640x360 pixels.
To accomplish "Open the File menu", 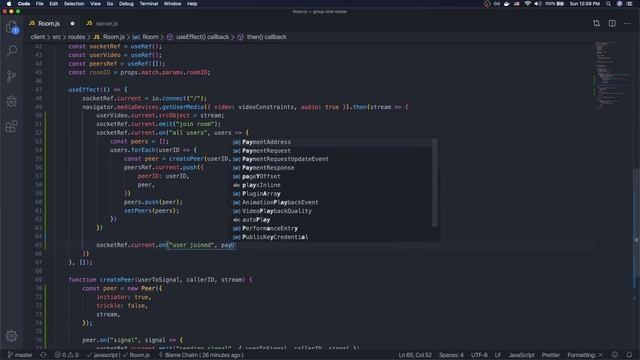I will click(40, 4).
